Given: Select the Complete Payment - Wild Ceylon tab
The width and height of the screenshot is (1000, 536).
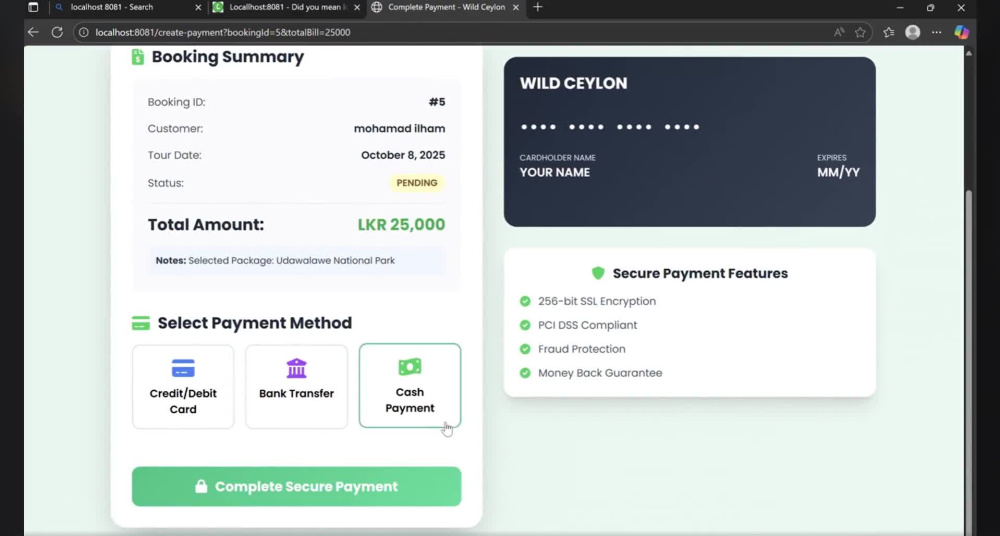Looking at the screenshot, I should pos(445,8).
